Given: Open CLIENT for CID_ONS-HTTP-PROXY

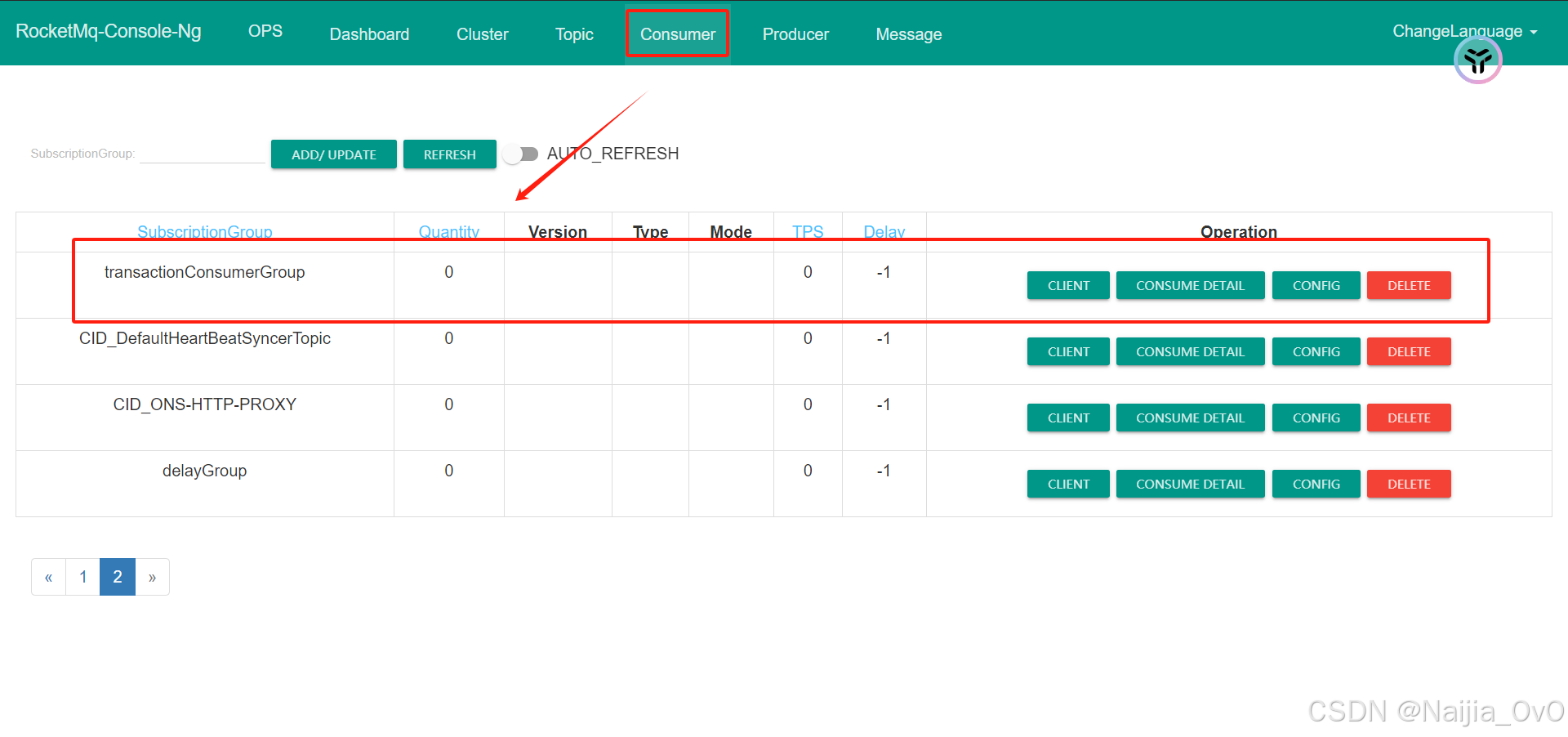Looking at the screenshot, I should [x=1068, y=418].
